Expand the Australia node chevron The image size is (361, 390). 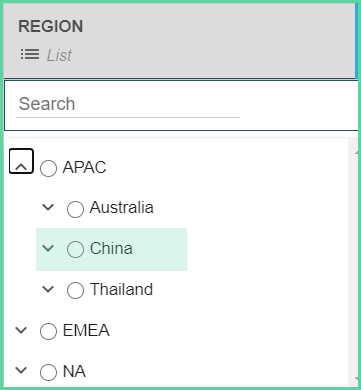(x=48, y=207)
